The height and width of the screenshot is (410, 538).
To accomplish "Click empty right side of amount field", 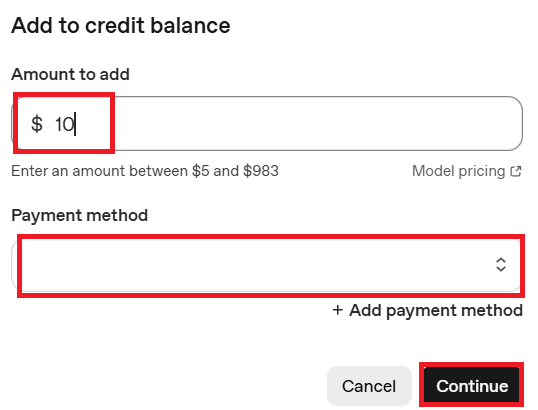I will 309,124.
